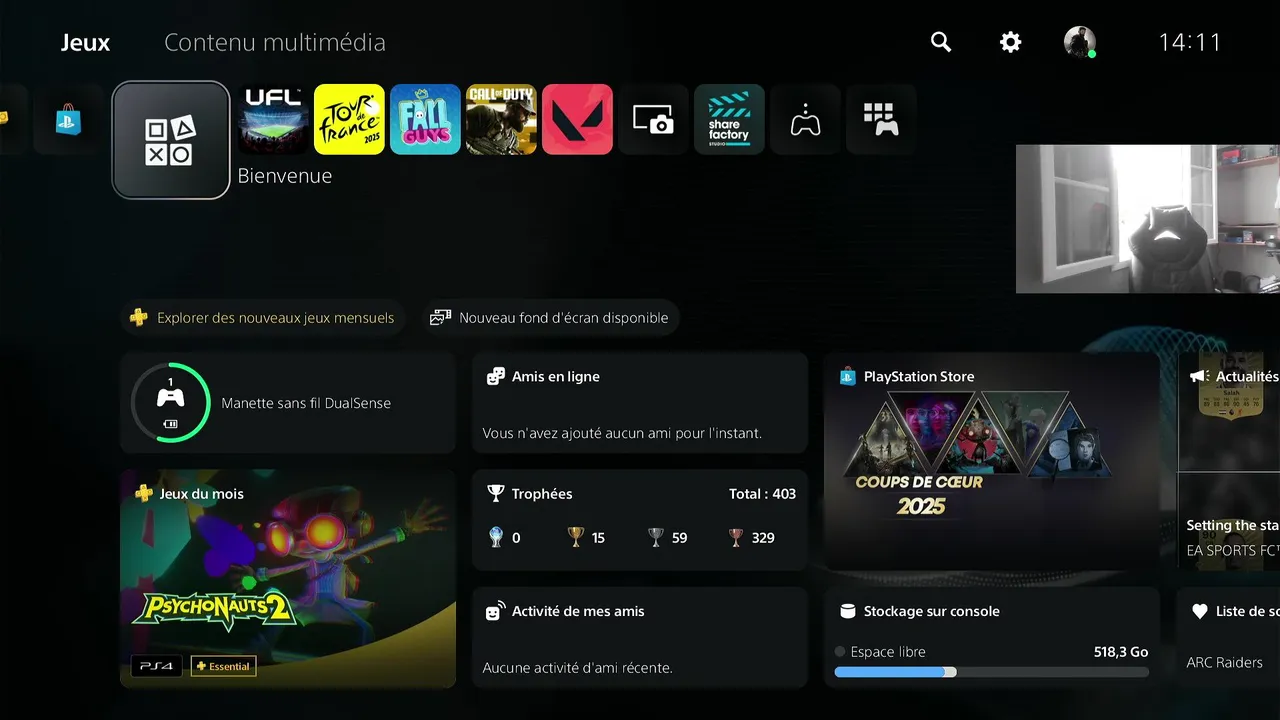
Task: Click the PlayStation Store card title
Action: click(919, 377)
